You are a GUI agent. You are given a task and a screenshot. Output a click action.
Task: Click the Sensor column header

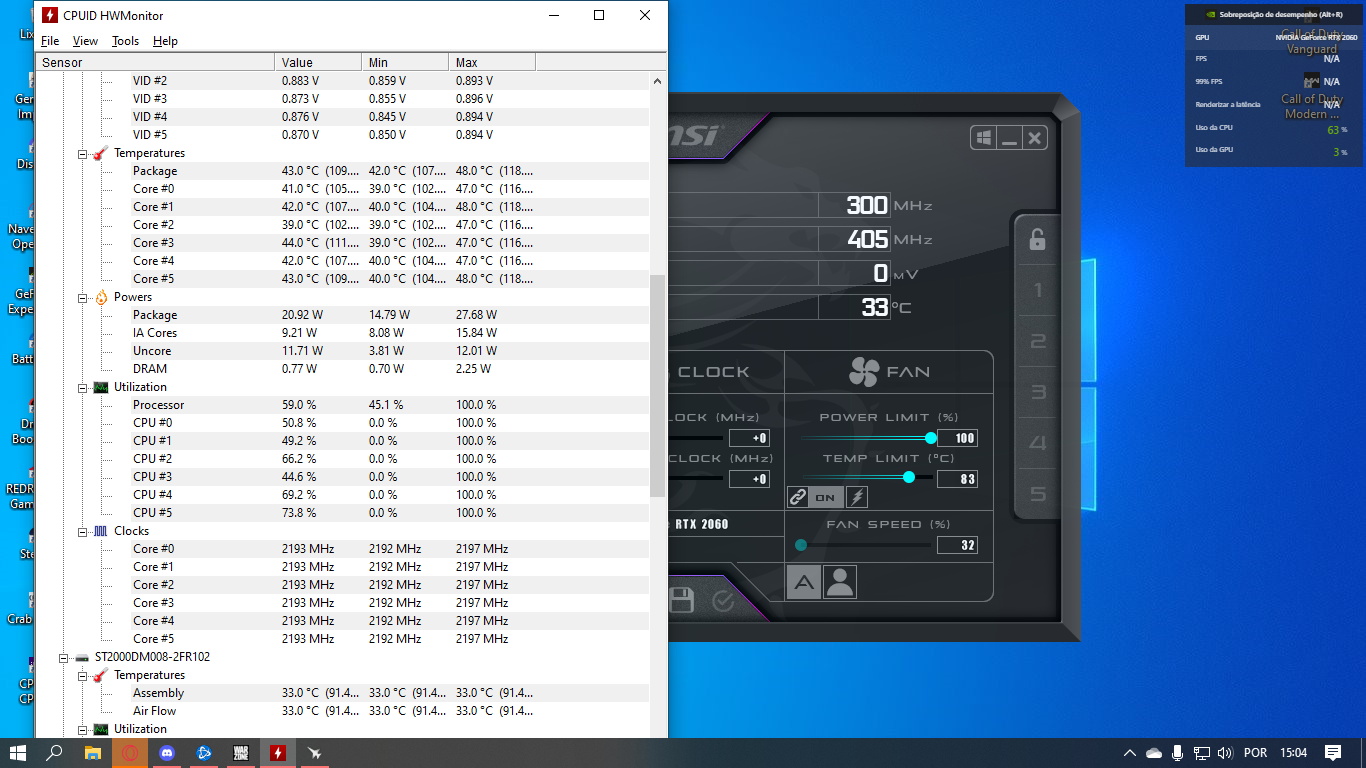(x=155, y=62)
